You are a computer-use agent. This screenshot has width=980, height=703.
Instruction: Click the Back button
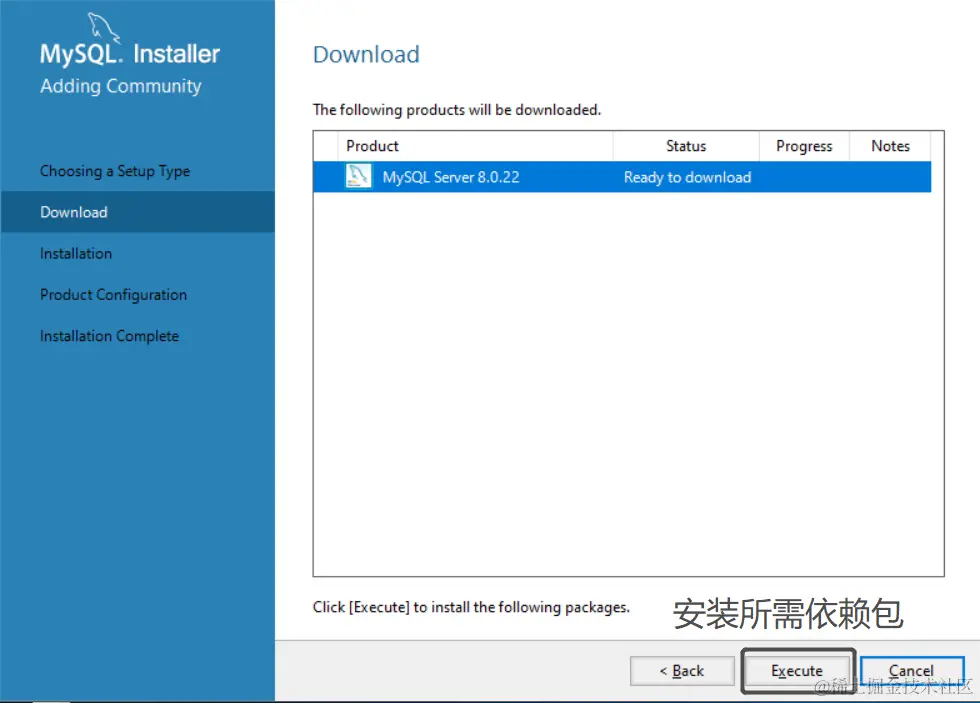[x=682, y=671]
